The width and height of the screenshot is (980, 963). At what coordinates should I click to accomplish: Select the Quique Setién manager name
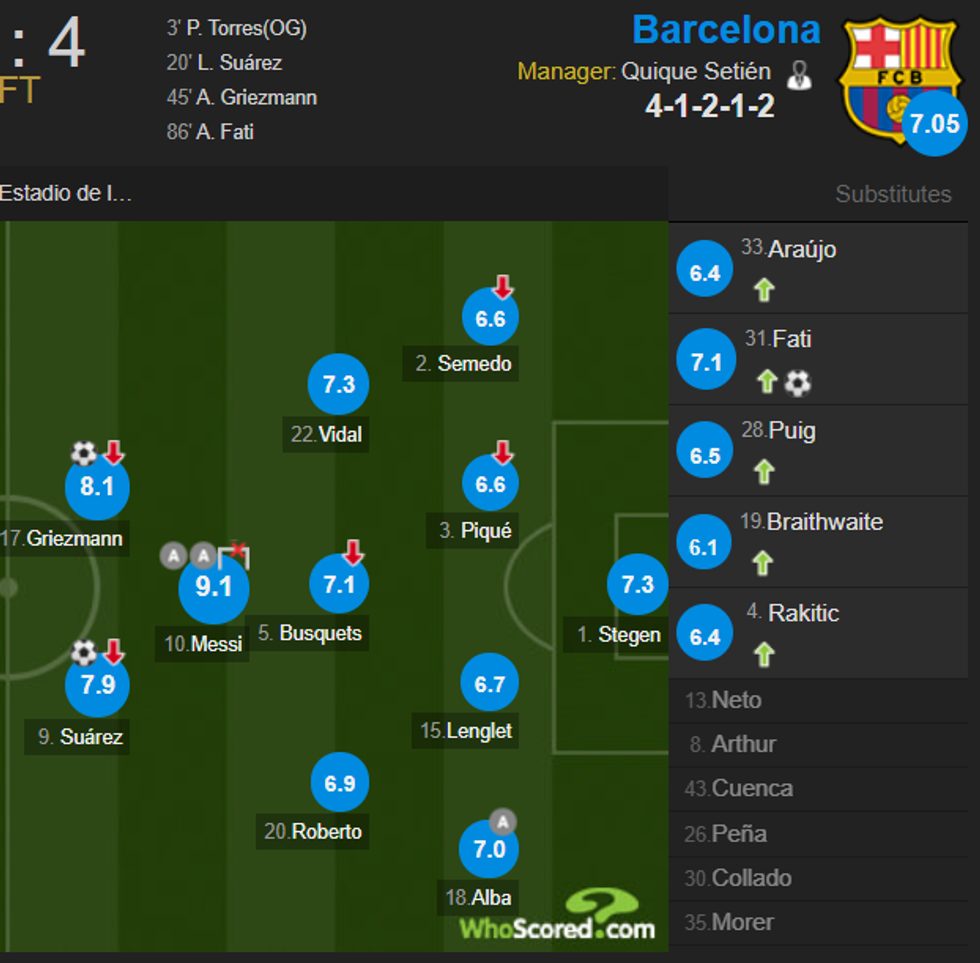tap(696, 72)
